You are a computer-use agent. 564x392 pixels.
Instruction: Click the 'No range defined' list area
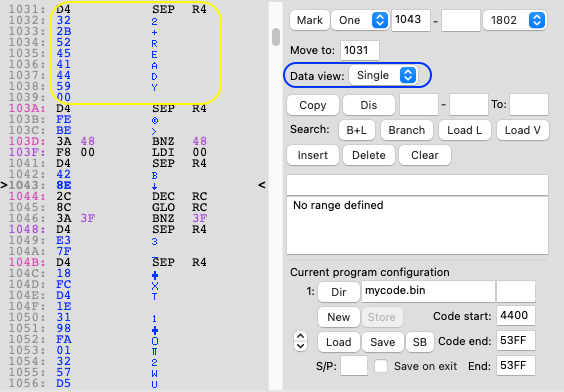pyautogui.click(x=417, y=225)
